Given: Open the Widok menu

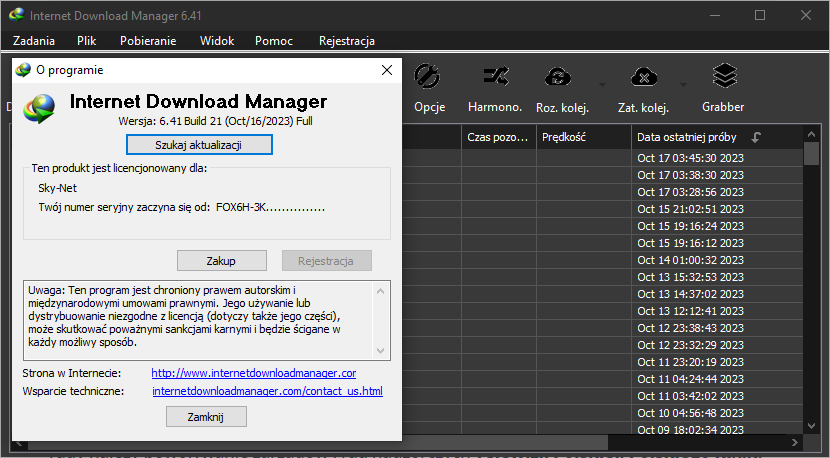Looking at the screenshot, I should [217, 41].
